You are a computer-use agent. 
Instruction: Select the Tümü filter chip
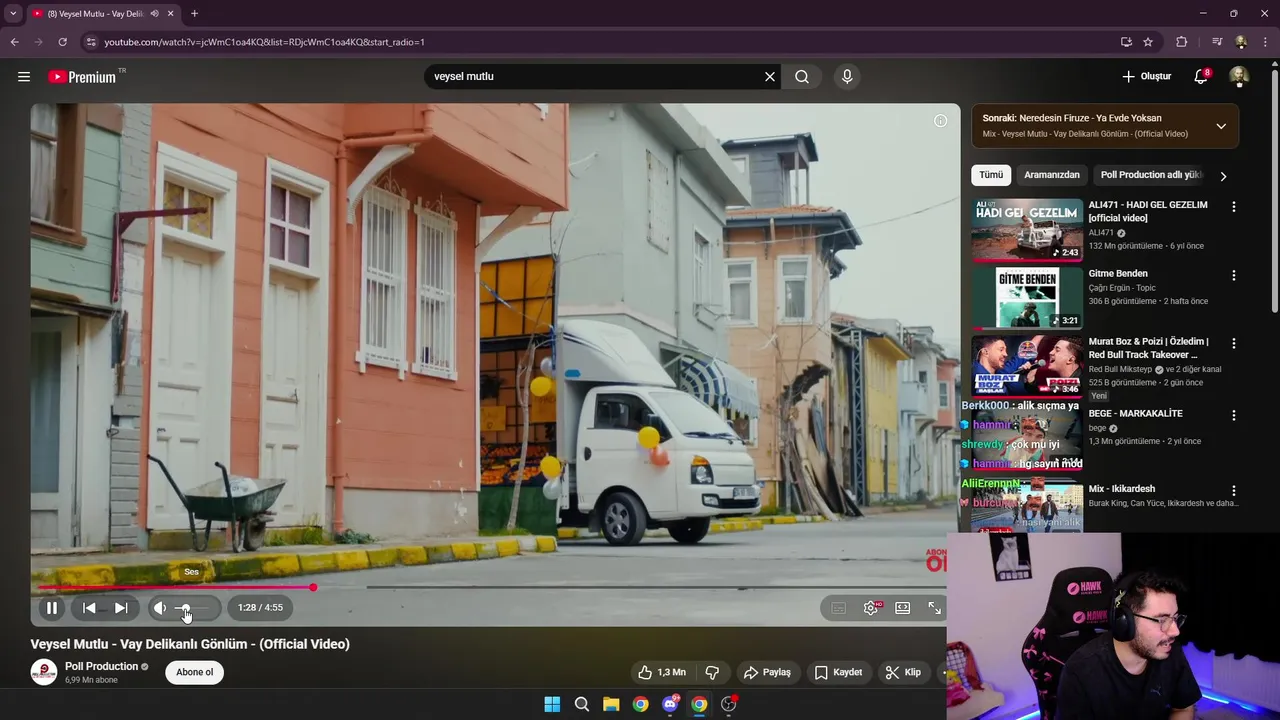(x=991, y=175)
